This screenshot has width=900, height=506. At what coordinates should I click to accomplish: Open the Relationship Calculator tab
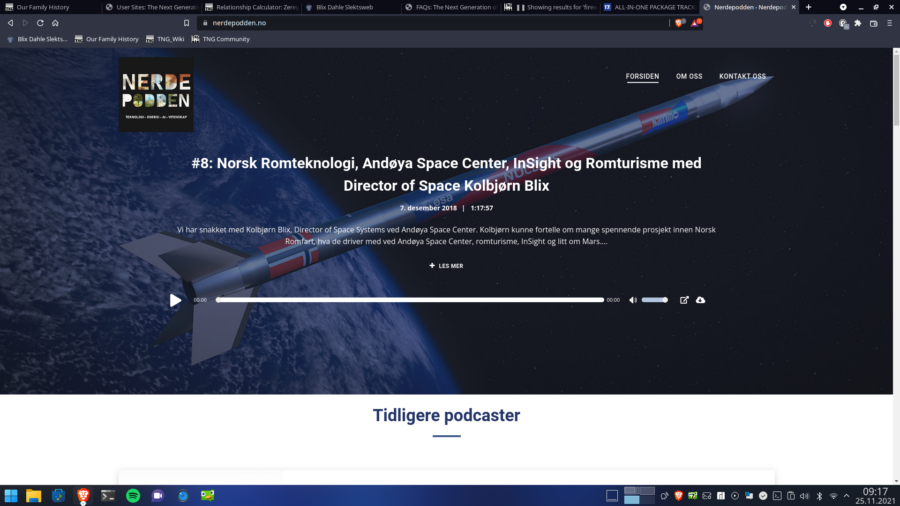250,7
